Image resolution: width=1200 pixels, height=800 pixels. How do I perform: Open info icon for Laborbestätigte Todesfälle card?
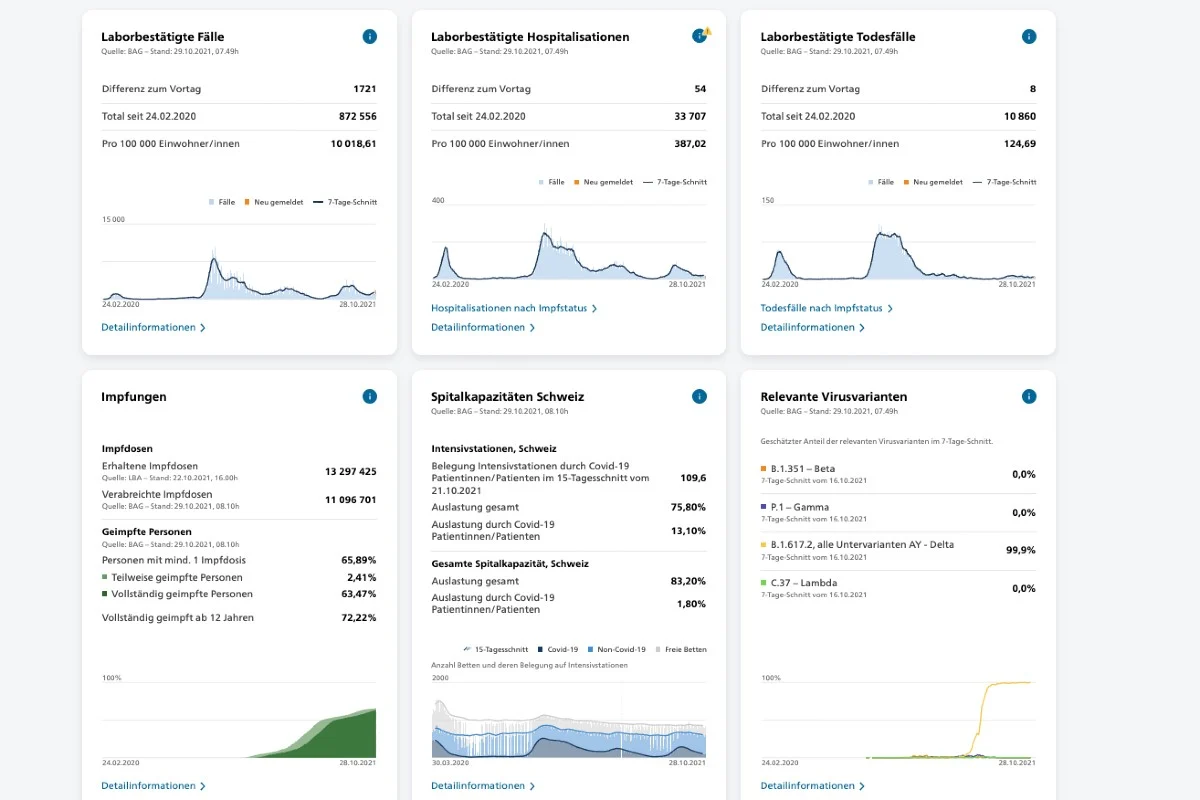click(x=1029, y=37)
